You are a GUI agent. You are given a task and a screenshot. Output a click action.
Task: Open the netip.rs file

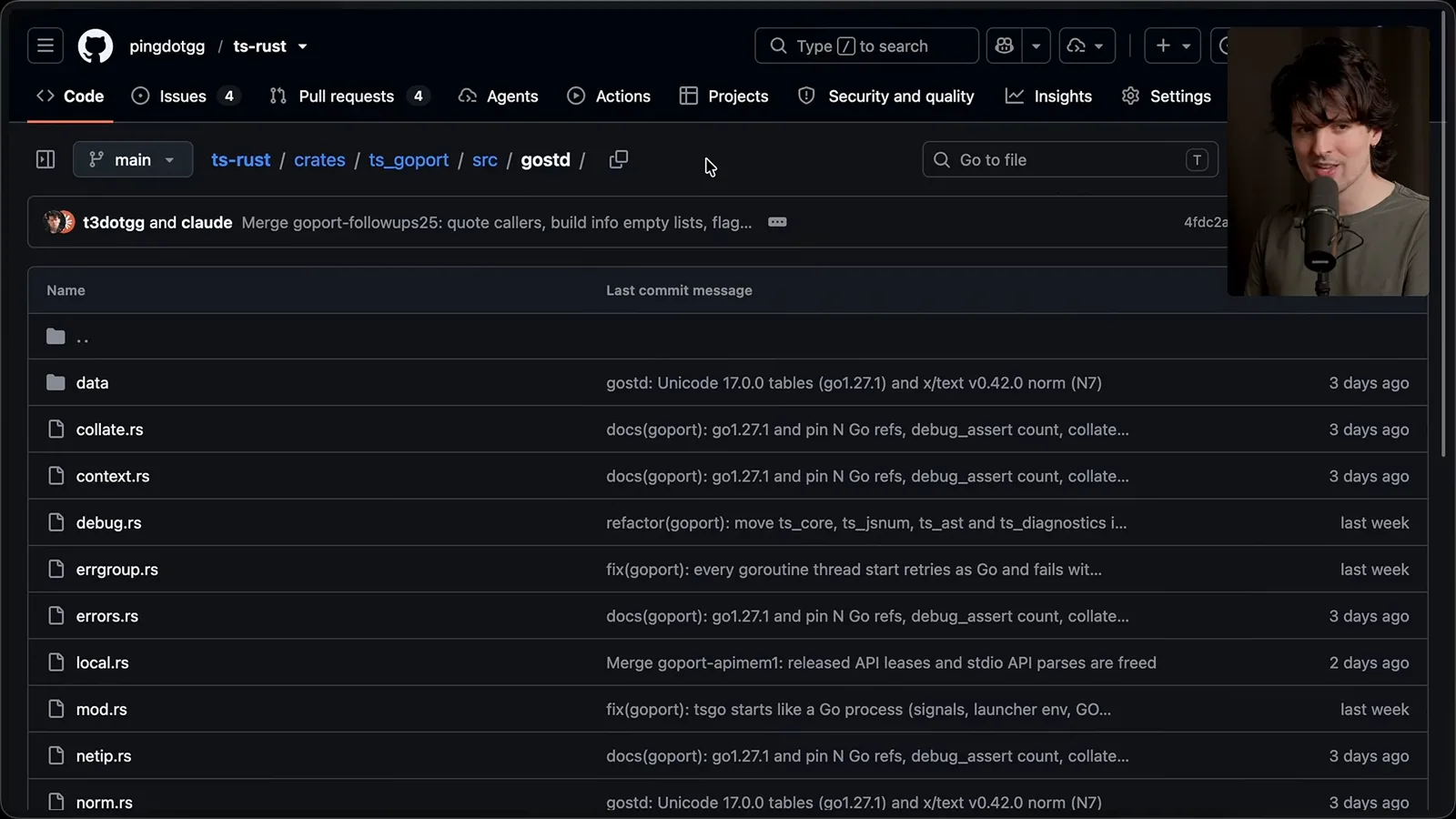pos(104,756)
